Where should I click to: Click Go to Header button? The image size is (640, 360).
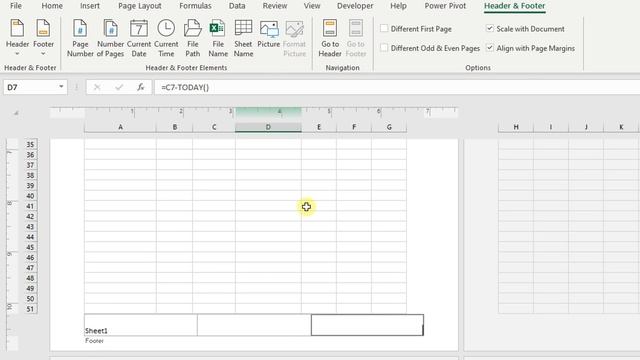[330, 39]
